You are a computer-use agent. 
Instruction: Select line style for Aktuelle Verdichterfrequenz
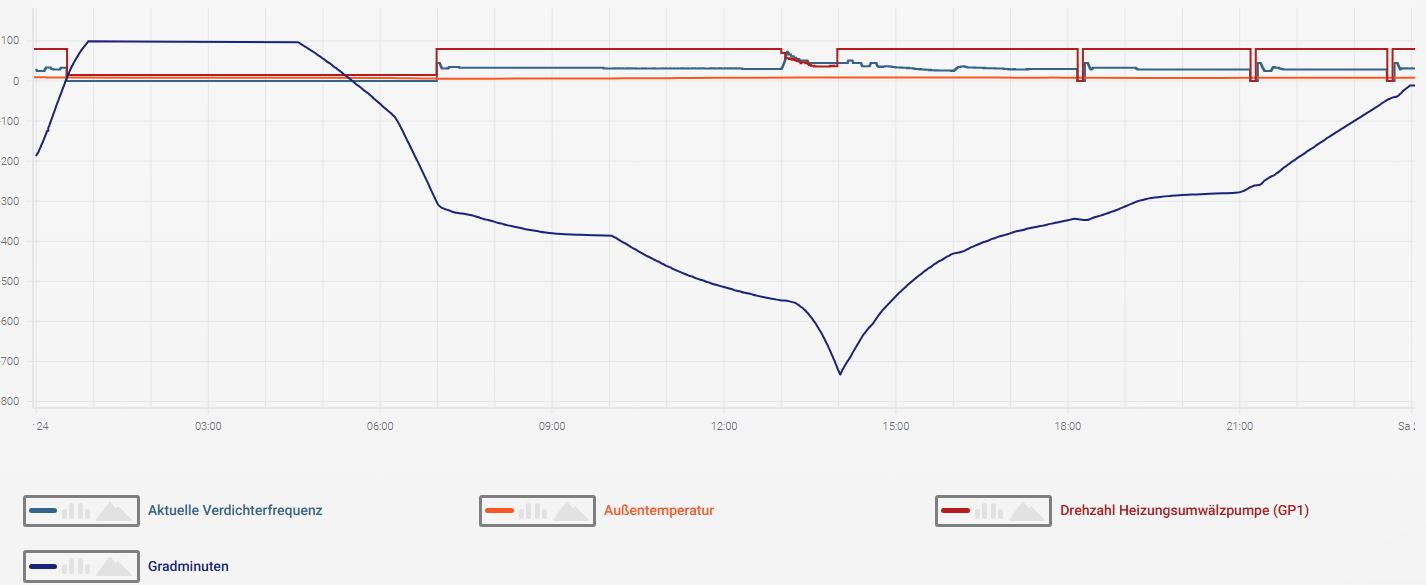(43, 511)
